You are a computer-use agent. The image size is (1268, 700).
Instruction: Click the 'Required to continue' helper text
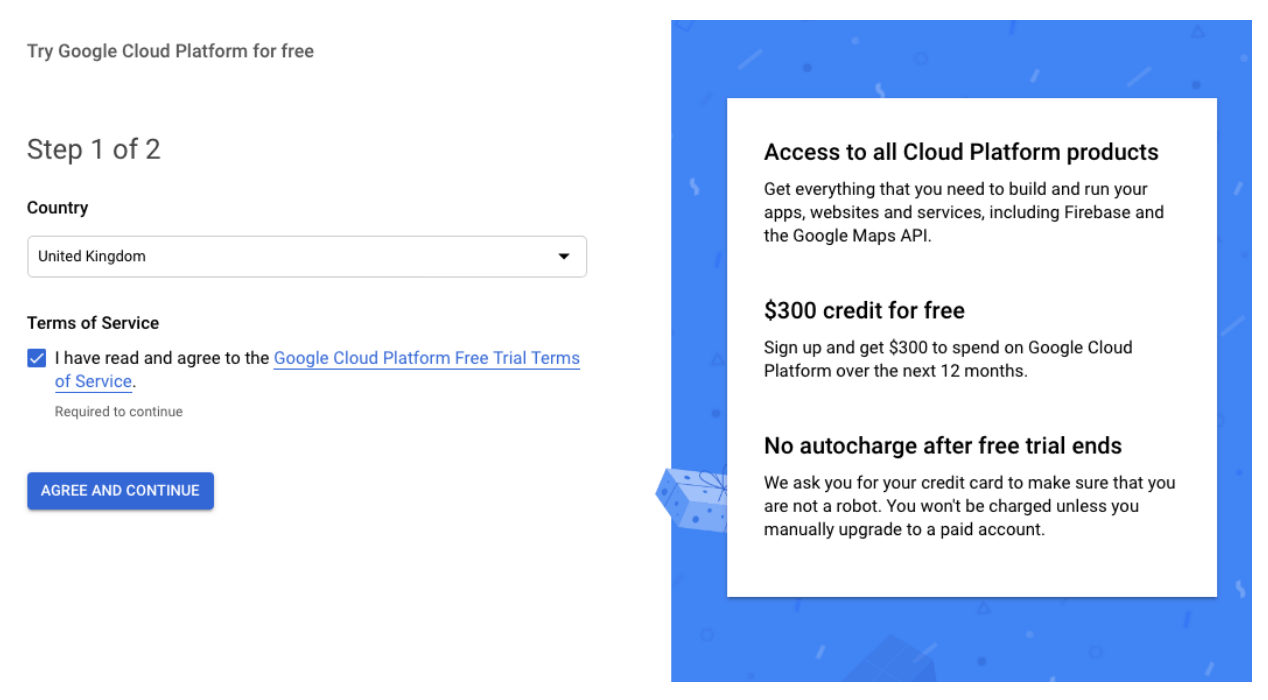121,411
